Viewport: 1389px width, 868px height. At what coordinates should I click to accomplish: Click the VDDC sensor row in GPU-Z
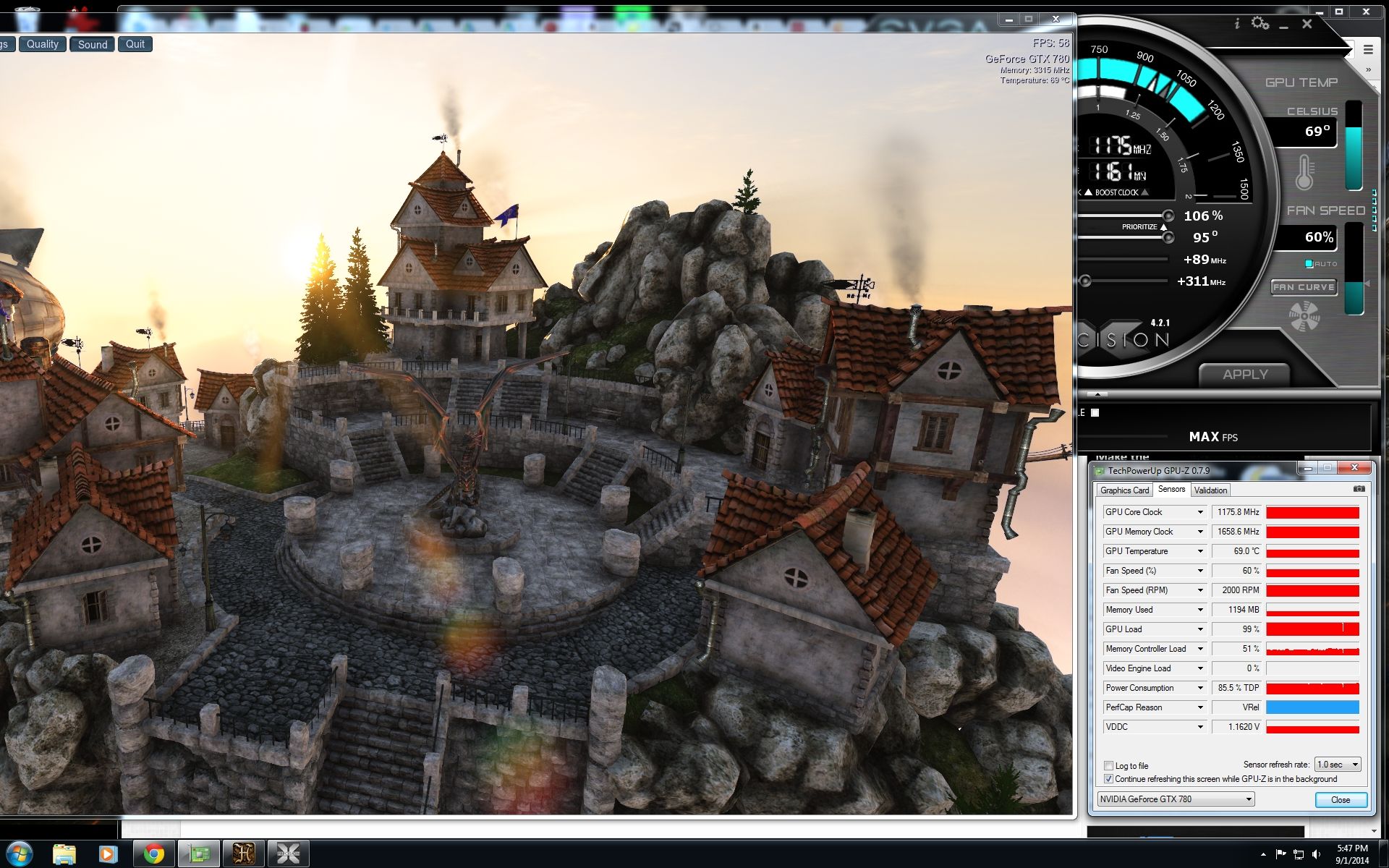tap(1150, 727)
